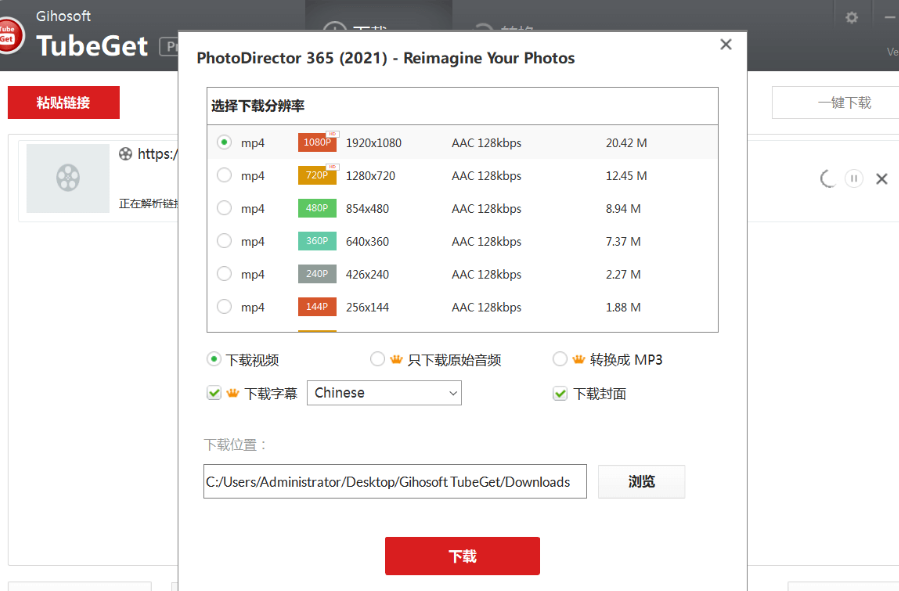Click the 1080P quality badge

(x=317, y=143)
